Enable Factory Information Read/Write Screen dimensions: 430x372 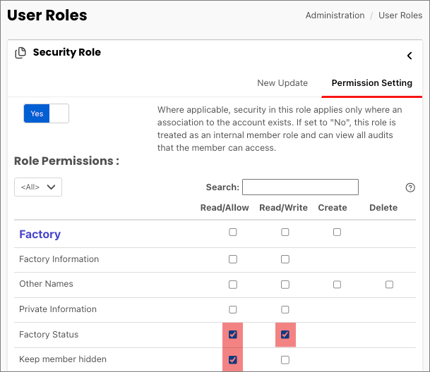pyautogui.click(x=285, y=259)
